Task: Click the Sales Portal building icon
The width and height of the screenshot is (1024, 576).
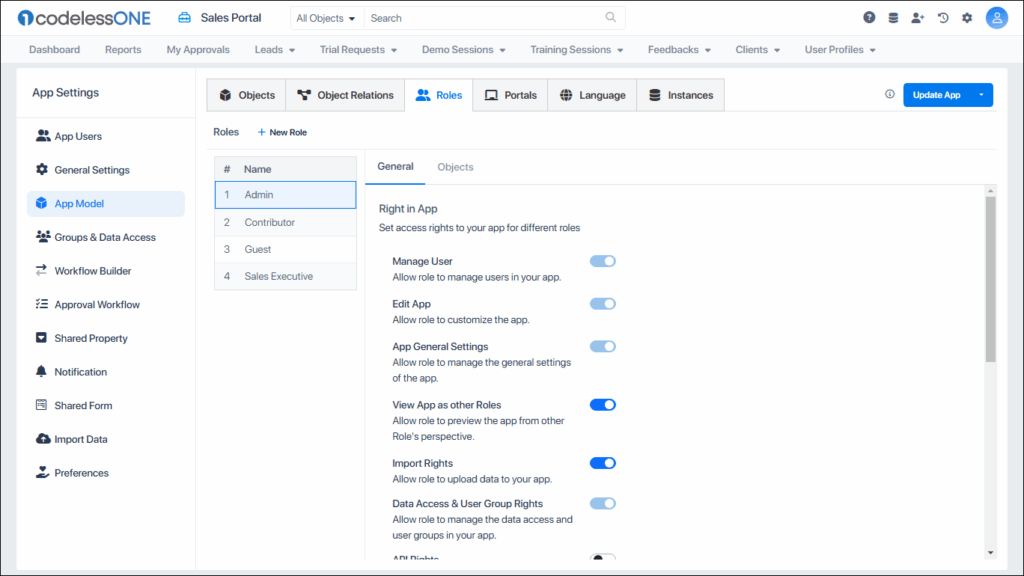Action: click(x=185, y=17)
